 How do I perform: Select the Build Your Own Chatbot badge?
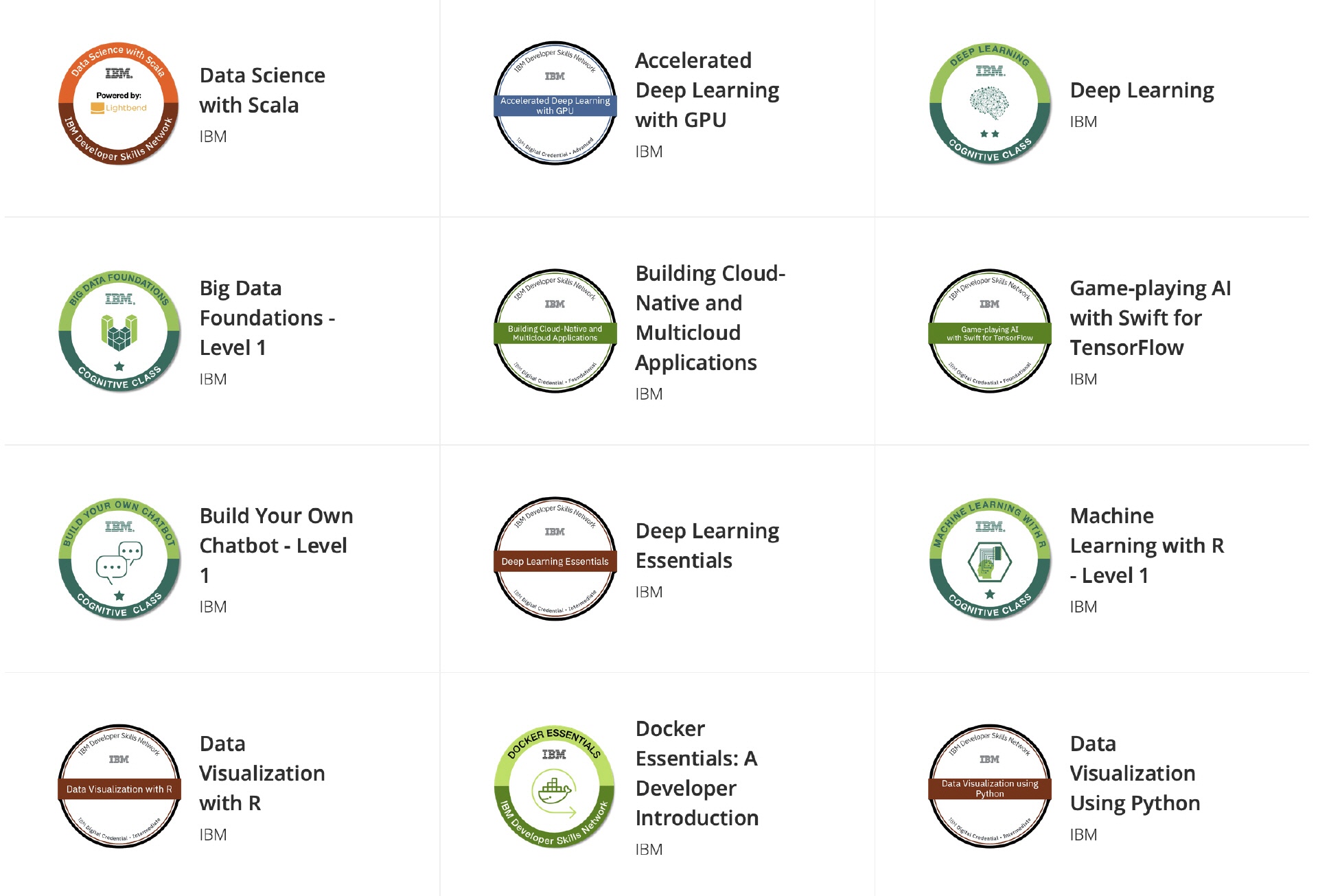(119, 560)
